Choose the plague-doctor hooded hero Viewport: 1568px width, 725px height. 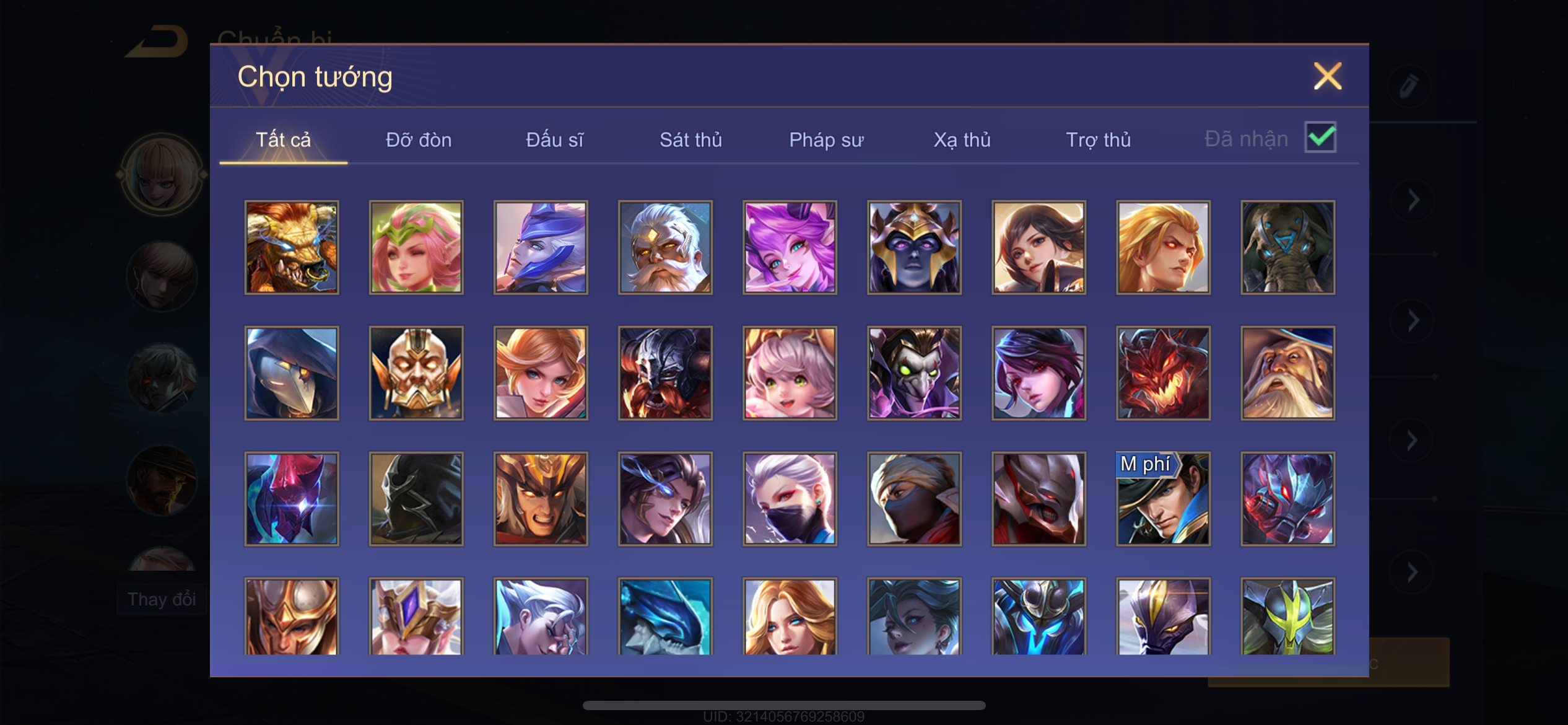point(292,373)
